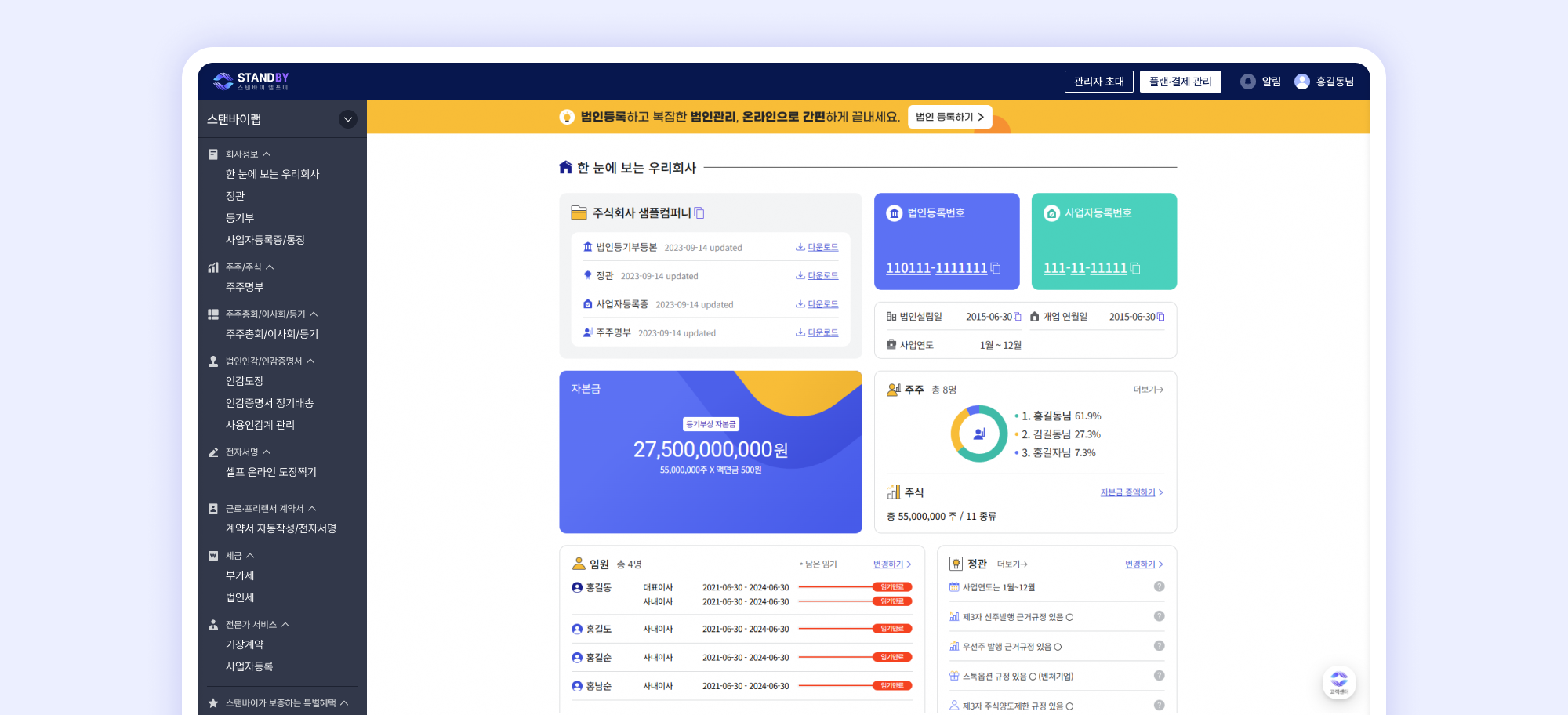Viewport: 1568px width, 715px height.
Task: Click the 관리자 초대 button
Action: 1099,82
